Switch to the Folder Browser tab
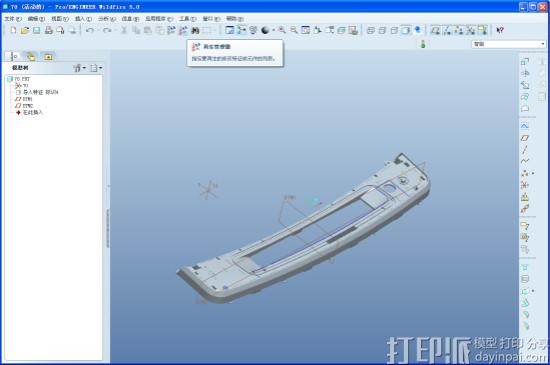 pos(31,56)
